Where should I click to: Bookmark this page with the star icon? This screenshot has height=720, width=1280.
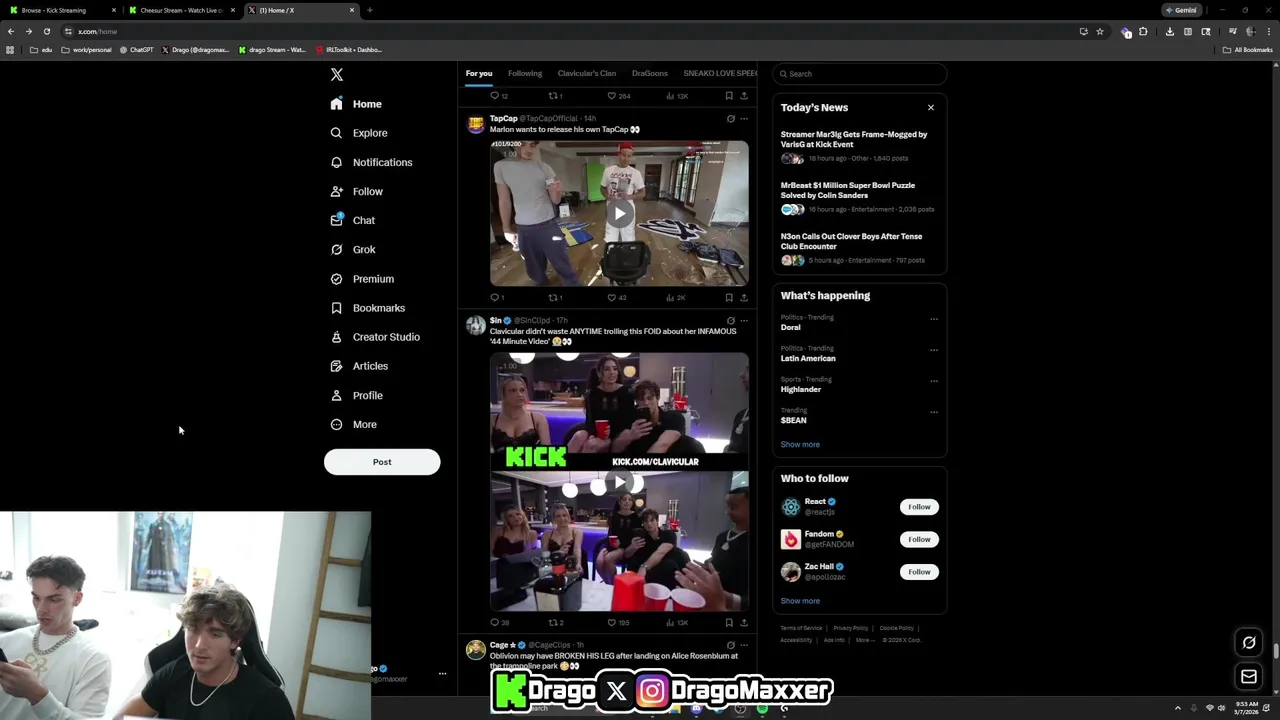coord(1100,31)
